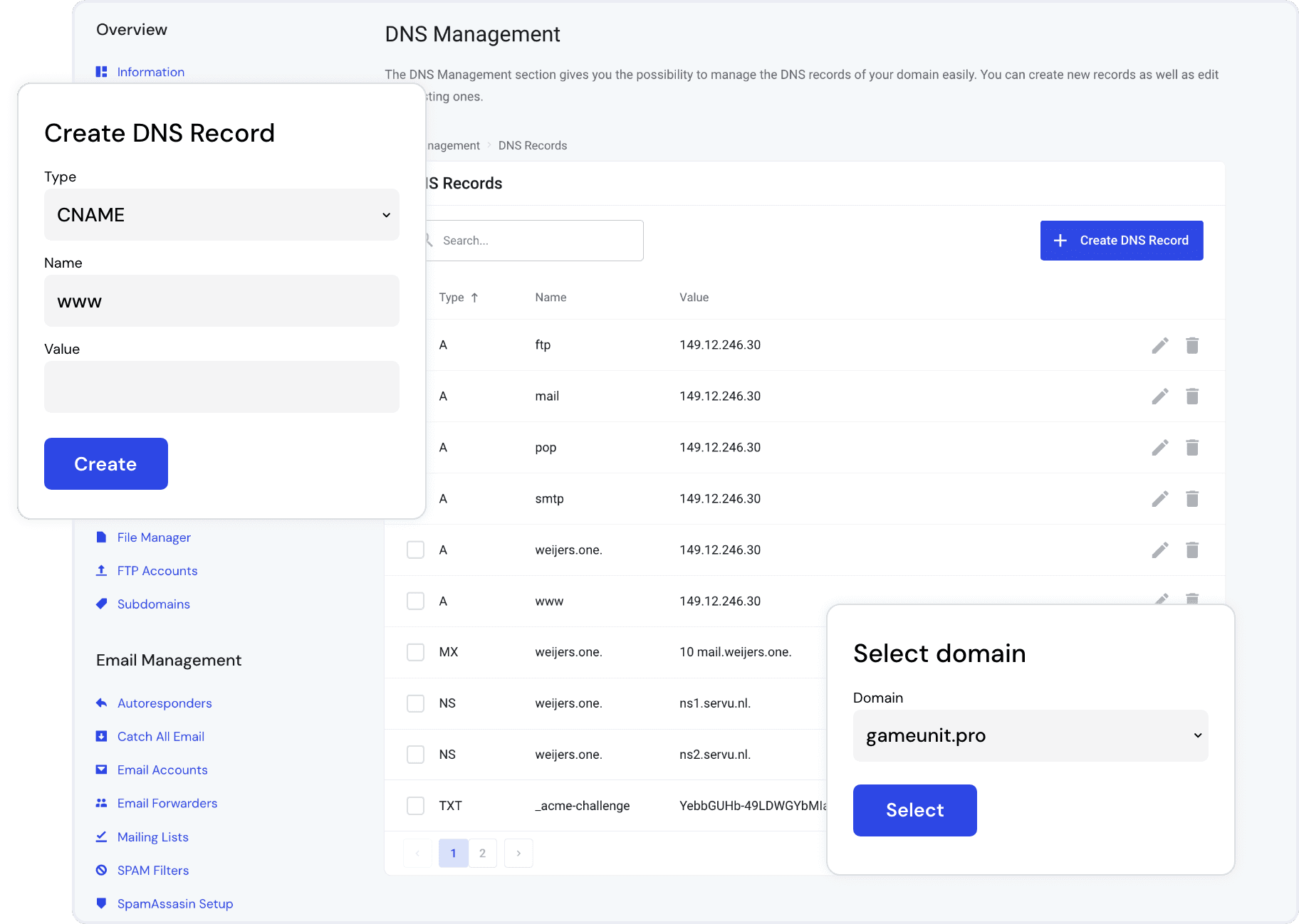The image size is (1299, 924).
Task: Click the SPAM Filters block icon
Action: 101,870
